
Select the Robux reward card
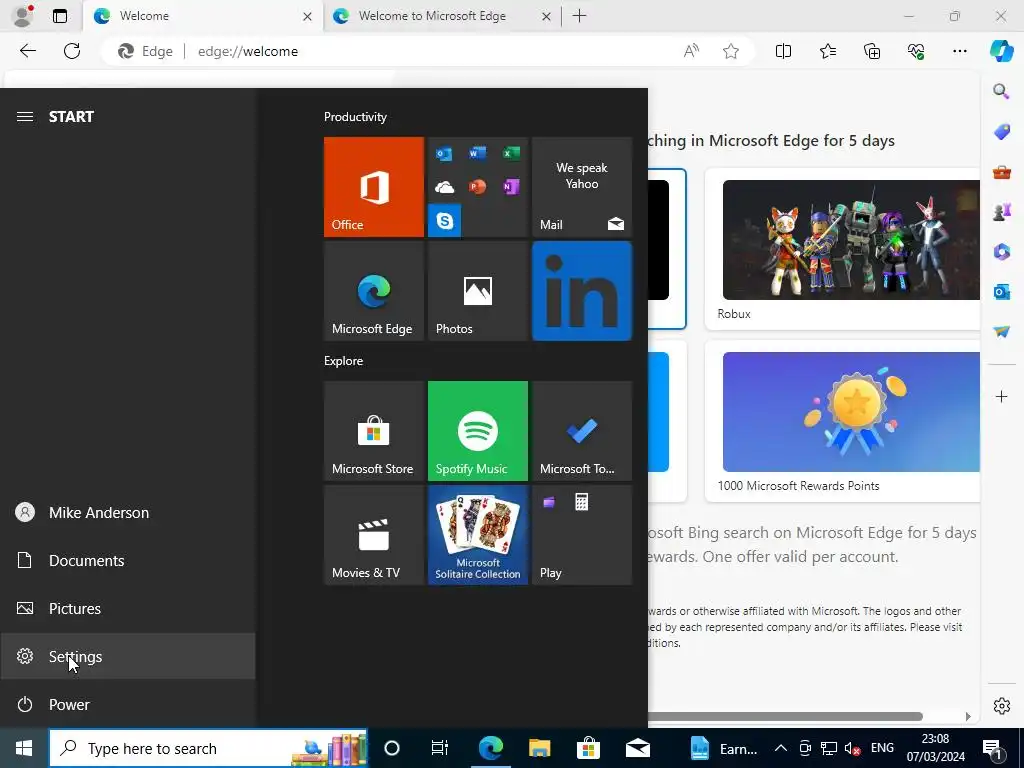(x=842, y=249)
